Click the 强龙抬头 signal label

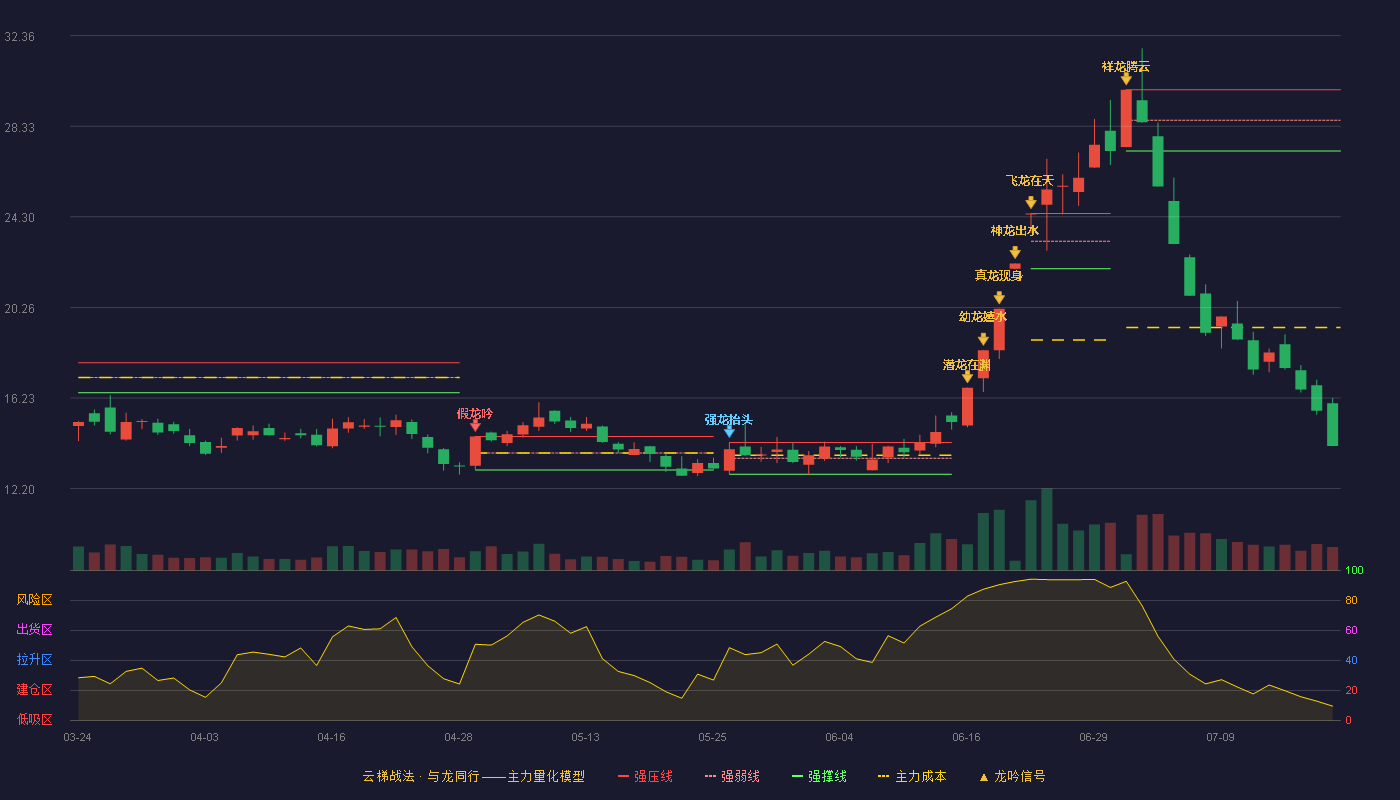(729, 420)
